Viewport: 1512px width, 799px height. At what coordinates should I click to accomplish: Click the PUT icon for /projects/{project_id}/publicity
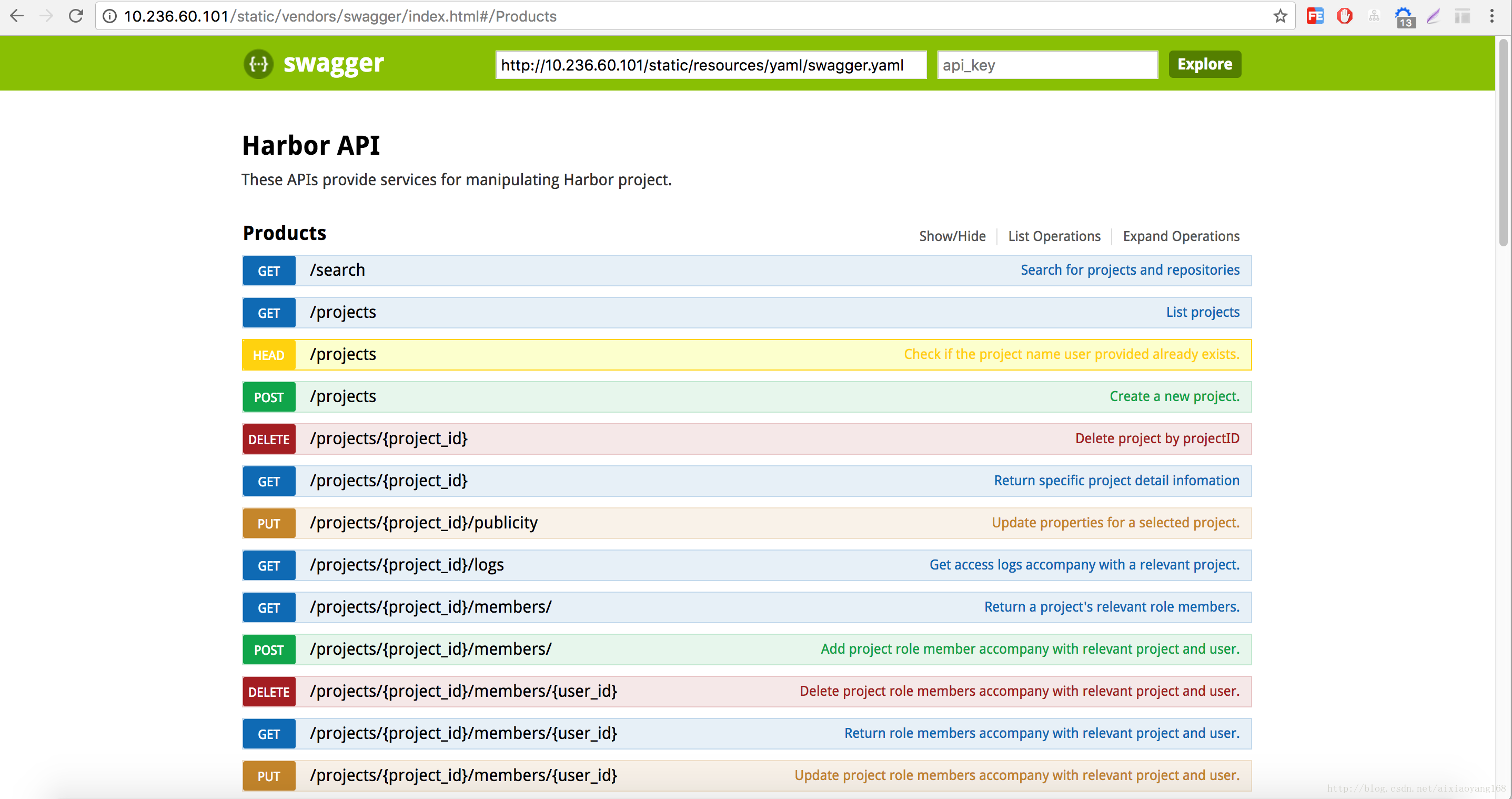(x=268, y=523)
